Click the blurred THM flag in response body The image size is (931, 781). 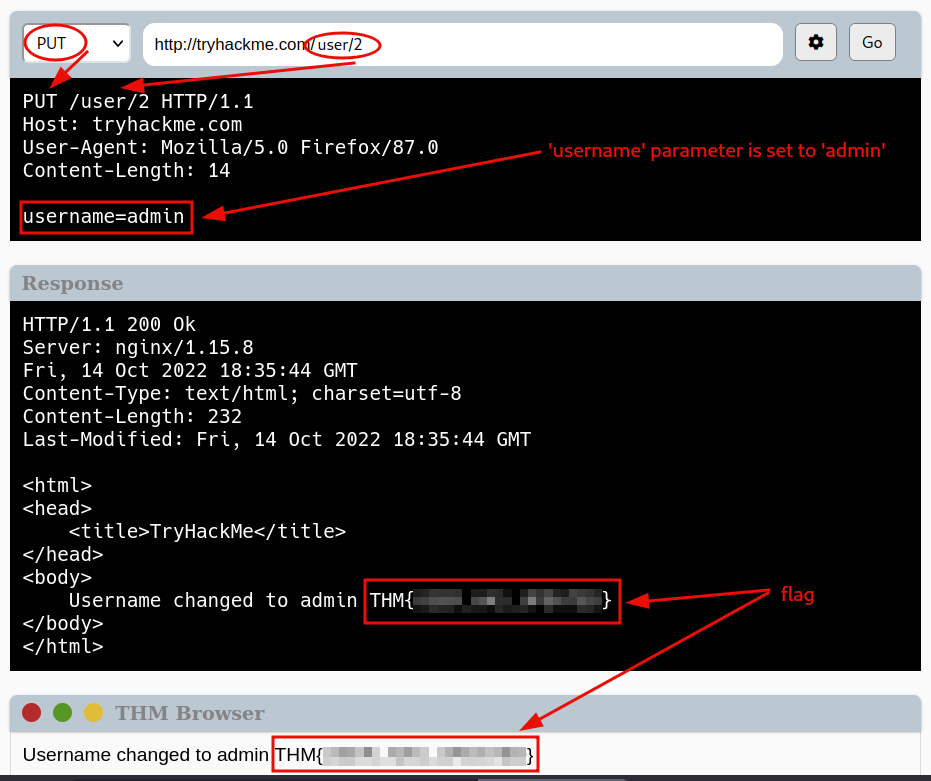491,600
